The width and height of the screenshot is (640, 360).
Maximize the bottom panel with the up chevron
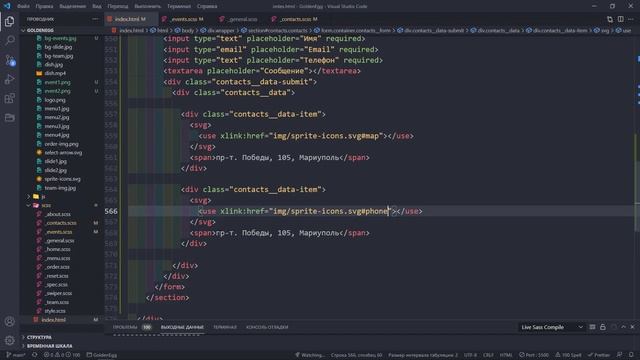click(x=623, y=327)
